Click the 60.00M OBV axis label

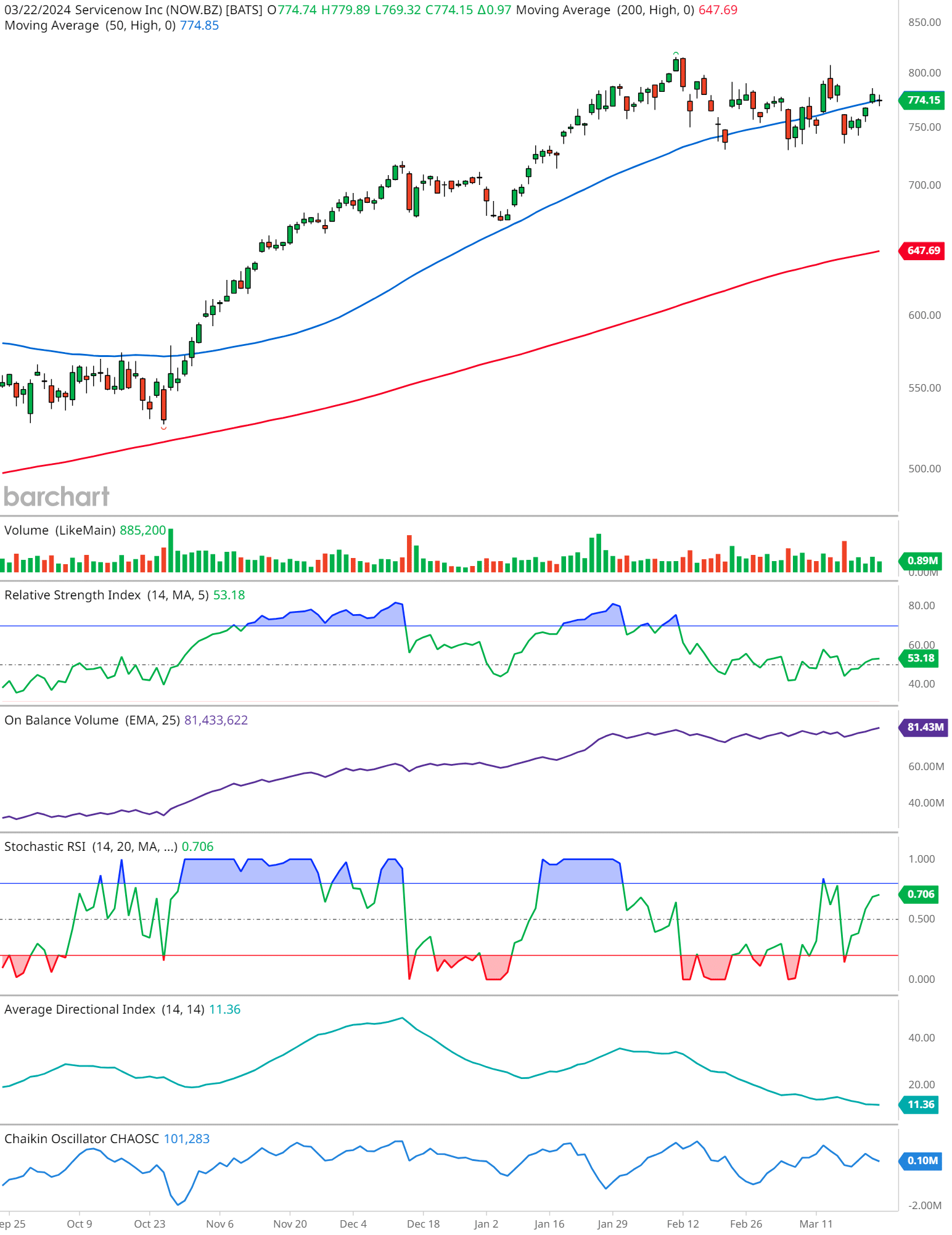[x=926, y=766]
